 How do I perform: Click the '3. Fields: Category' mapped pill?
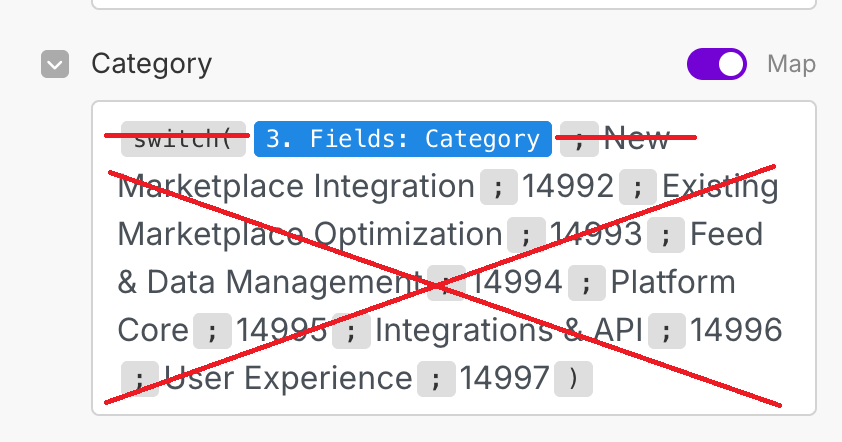point(402,140)
